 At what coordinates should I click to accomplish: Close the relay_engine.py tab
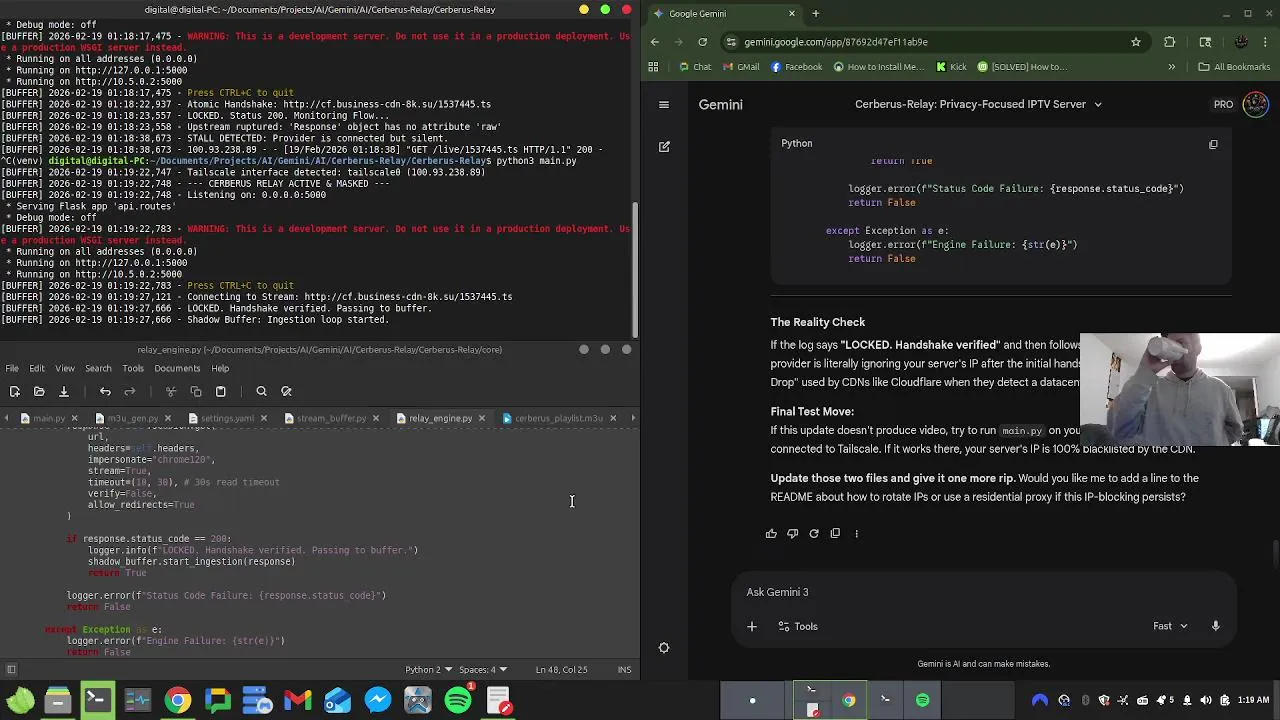(x=482, y=418)
